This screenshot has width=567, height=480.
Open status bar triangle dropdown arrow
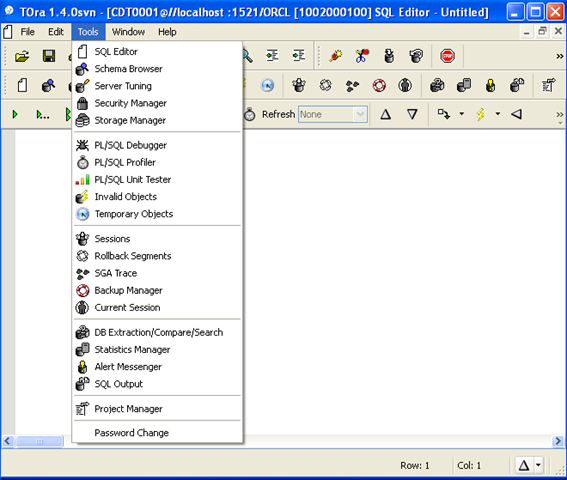pyautogui.click(x=538, y=465)
